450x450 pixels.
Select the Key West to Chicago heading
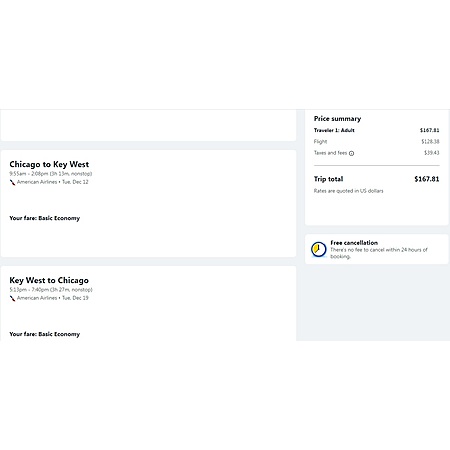click(x=49, y=280)
